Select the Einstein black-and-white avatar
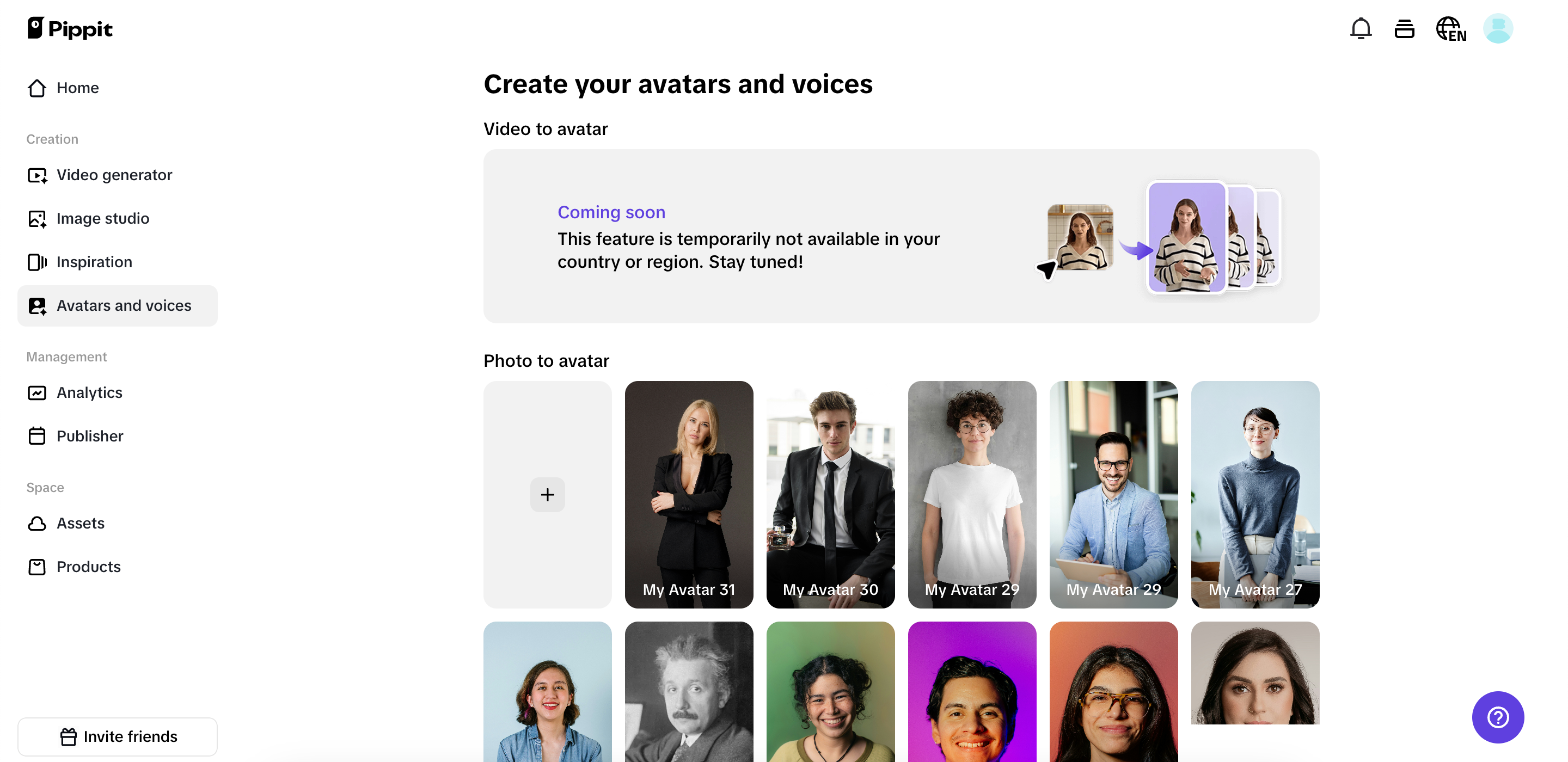 tap(688, 691)
